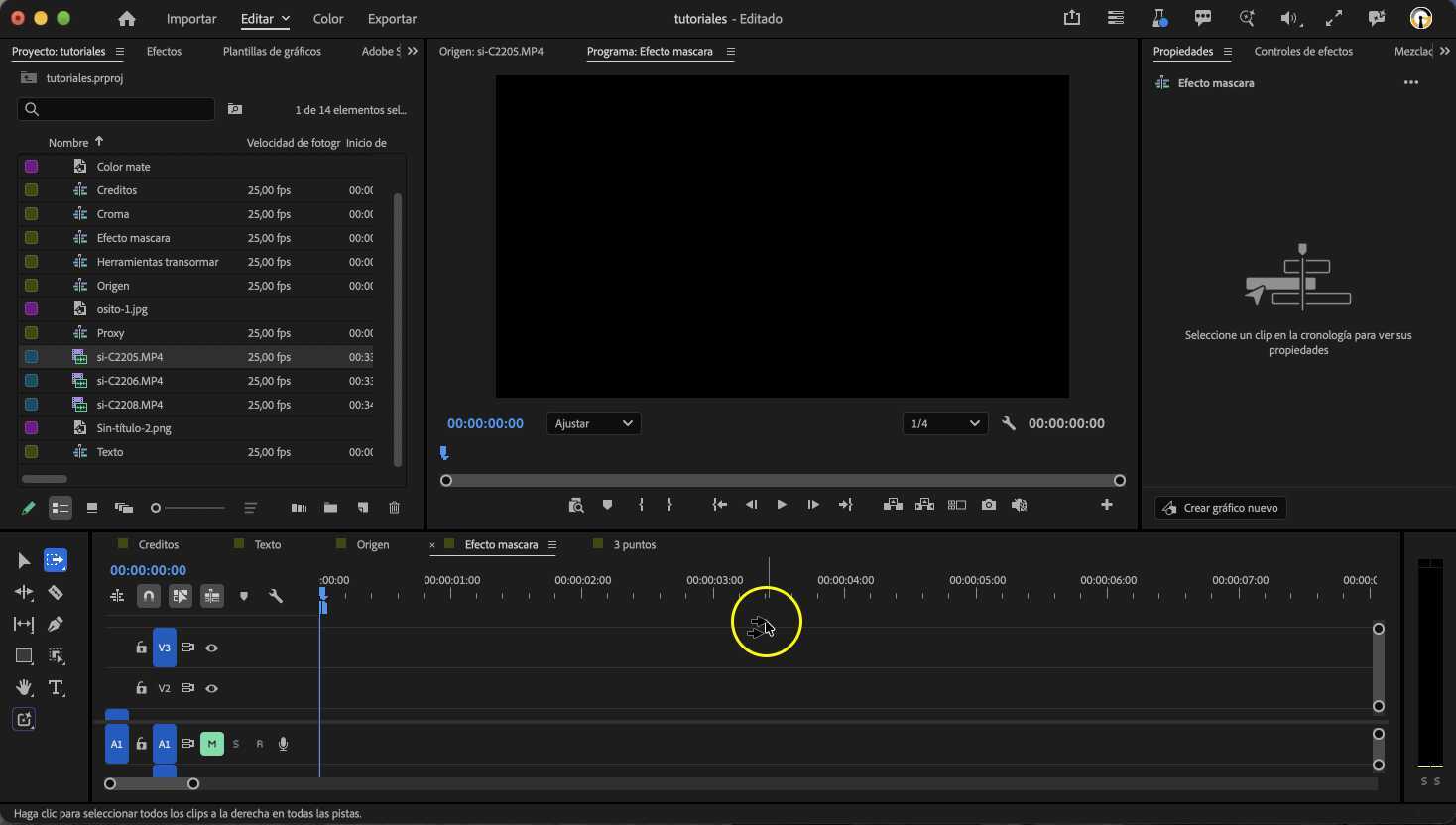Solo audio track A1
Screen dimensions: 1456x825
click(x=236, y=744)
